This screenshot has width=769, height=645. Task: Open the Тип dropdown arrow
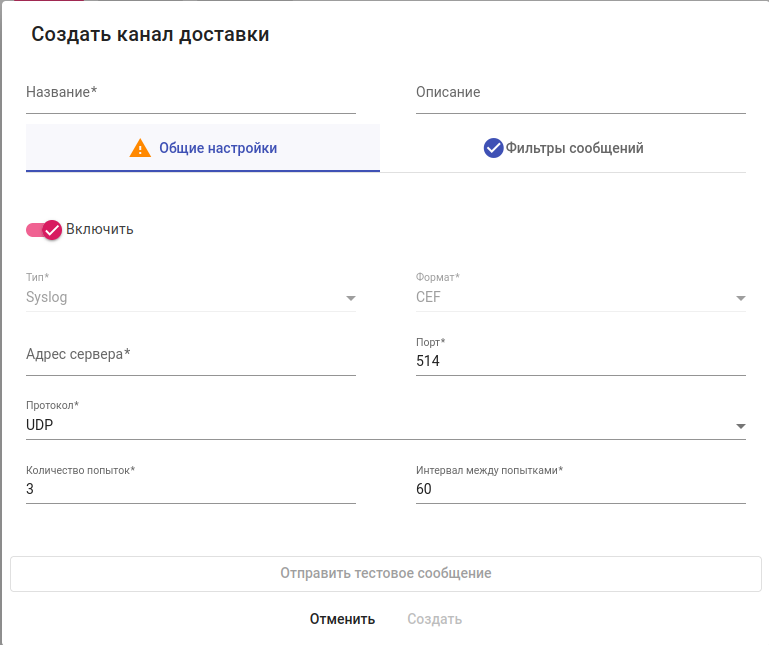[350, 298]
